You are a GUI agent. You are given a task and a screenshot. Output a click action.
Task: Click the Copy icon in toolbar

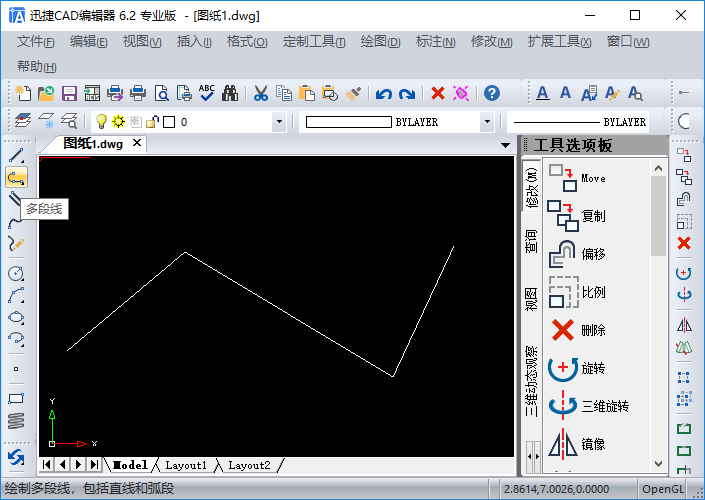tap(284, 93)
